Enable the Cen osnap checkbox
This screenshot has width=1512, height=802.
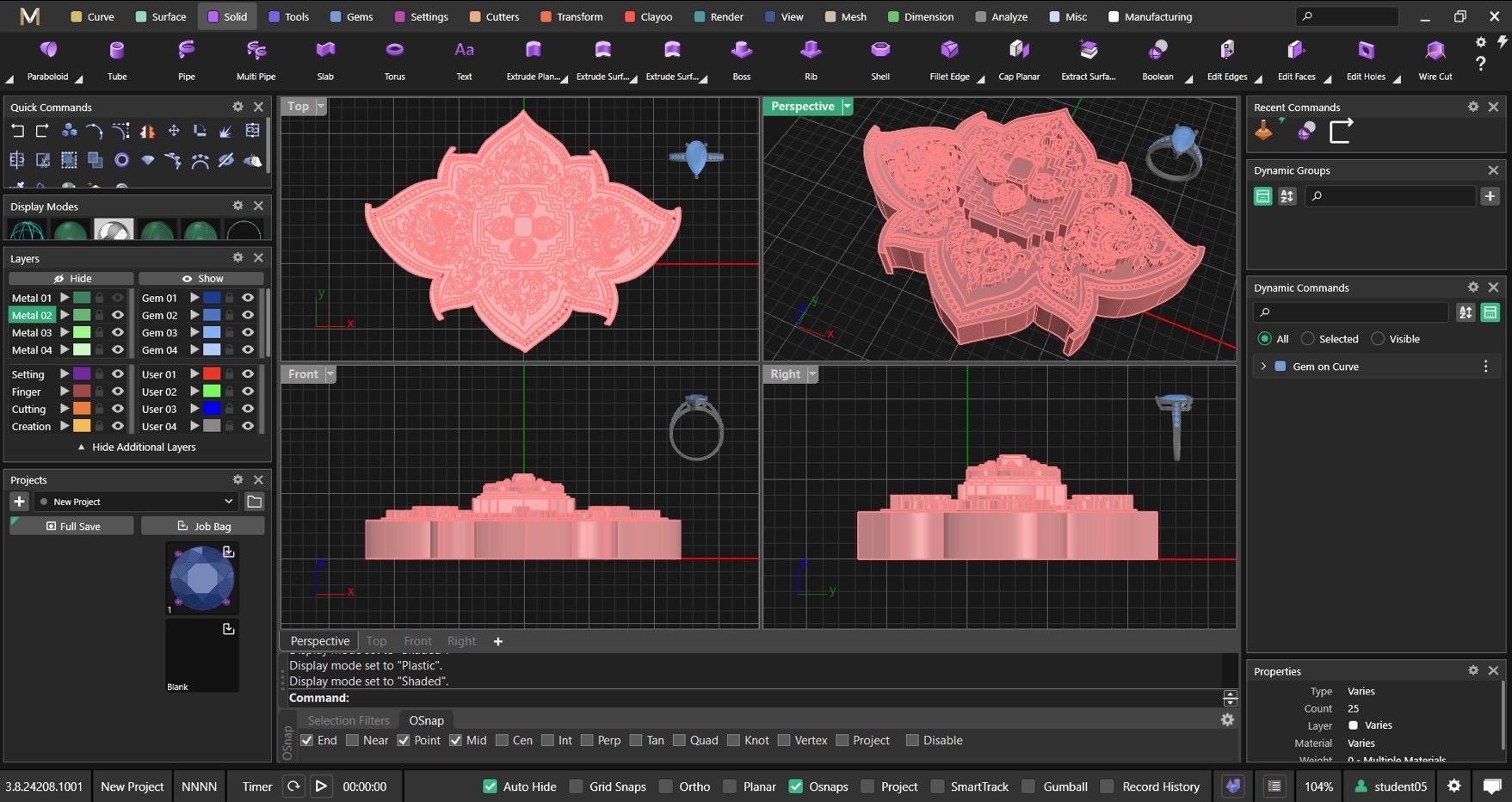pos(502,740)
